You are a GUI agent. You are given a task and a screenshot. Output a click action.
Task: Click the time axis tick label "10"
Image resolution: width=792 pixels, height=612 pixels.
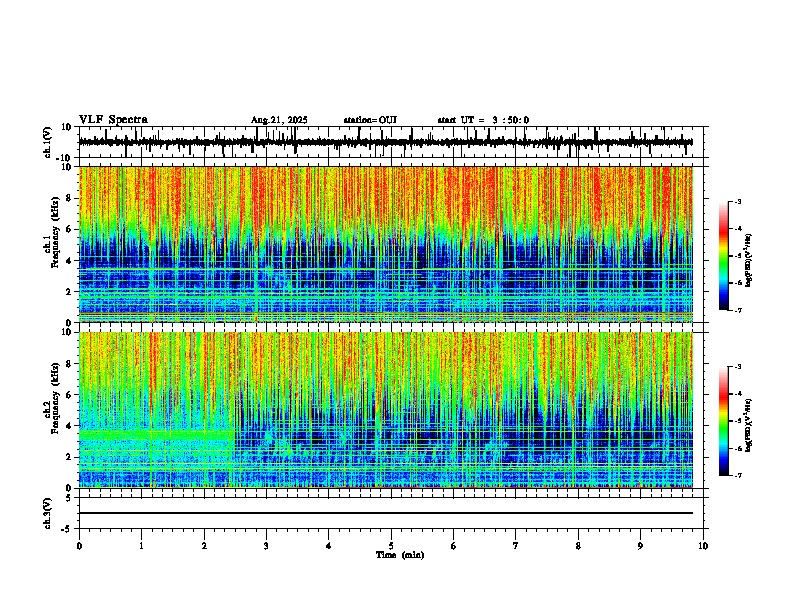pyautogui.click(x=703, y=545)
